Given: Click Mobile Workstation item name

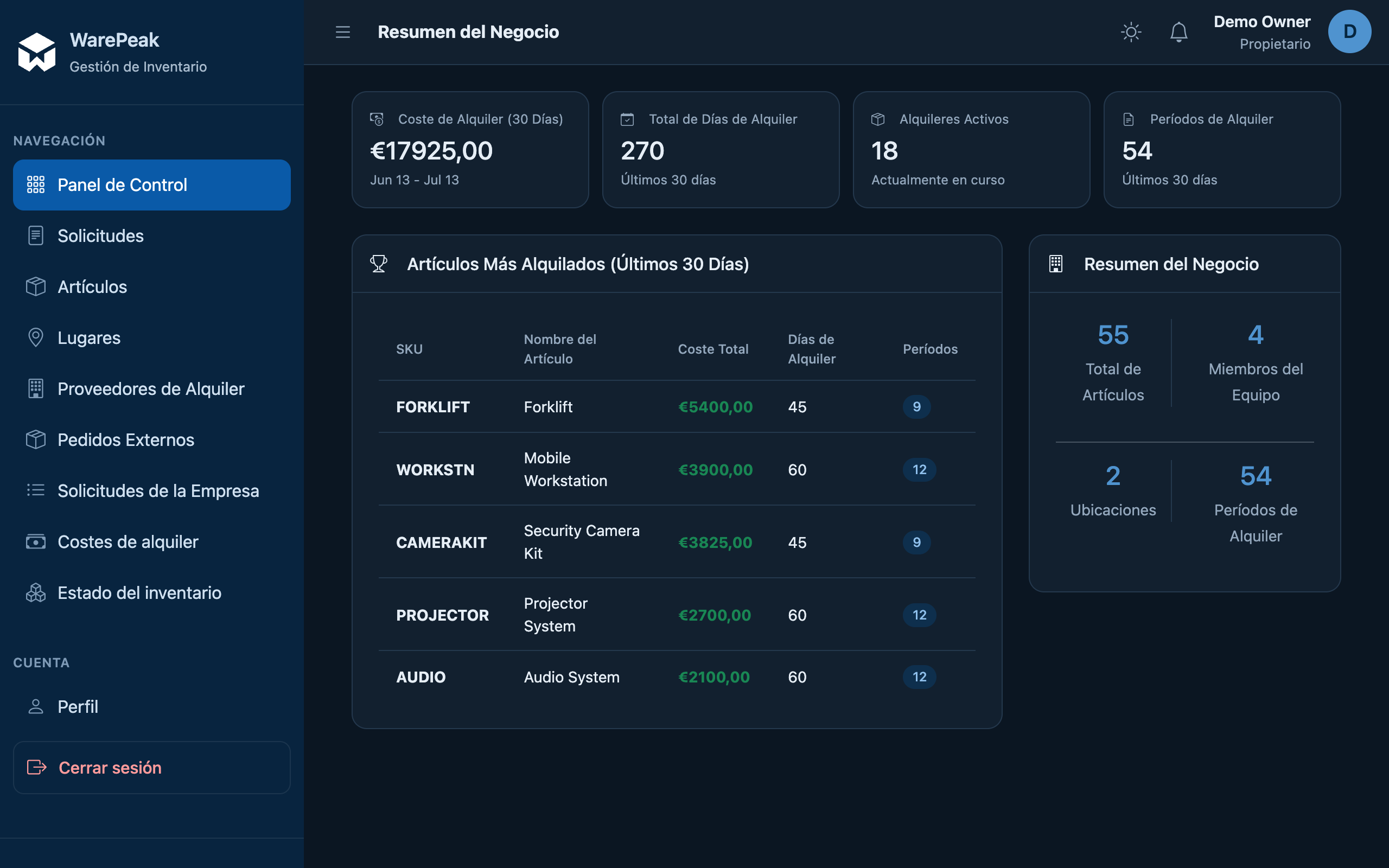Looking at the screenshot, I should tap(565, 470).
